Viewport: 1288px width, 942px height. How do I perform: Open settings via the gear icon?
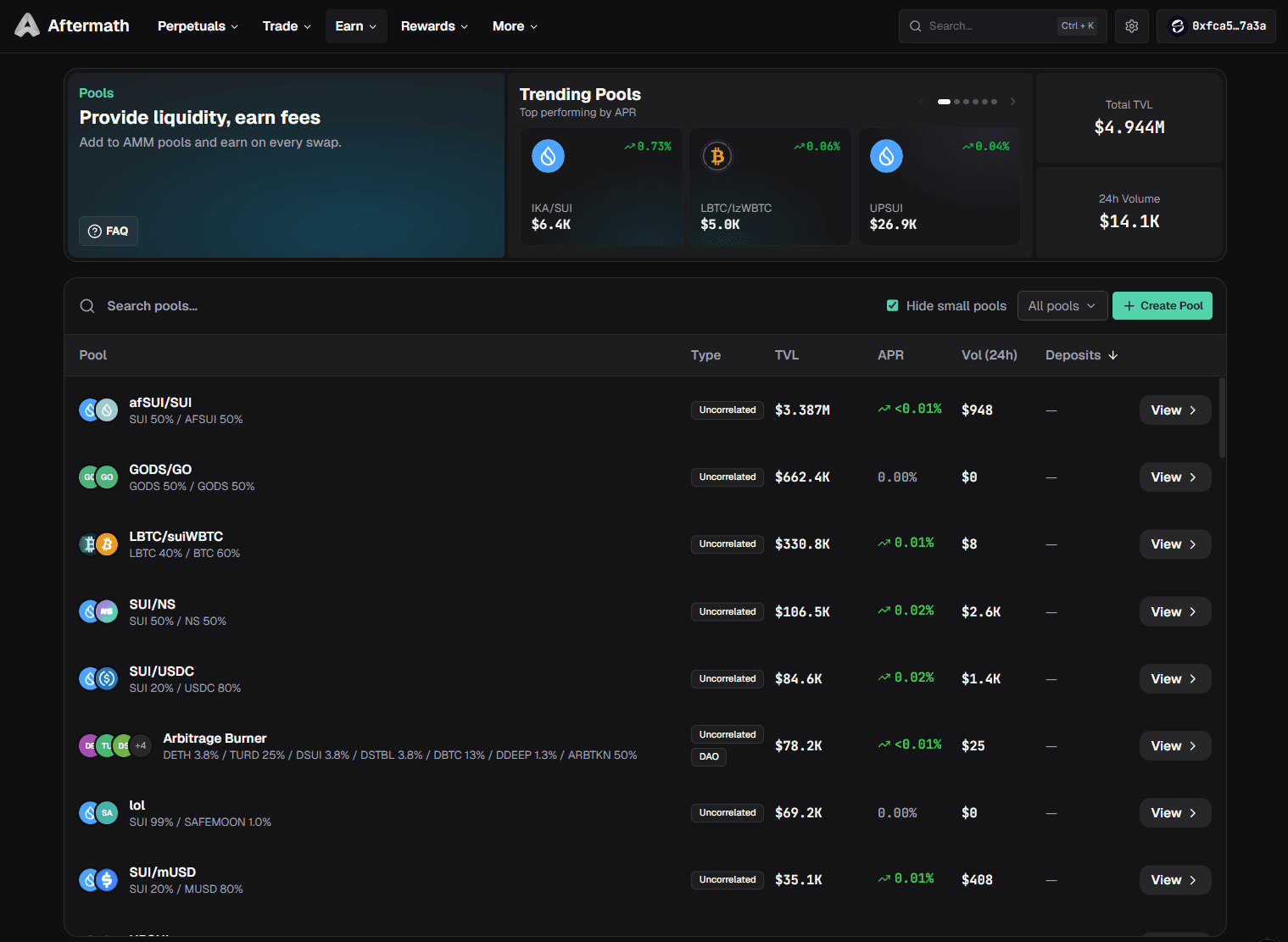point(1131,26)
